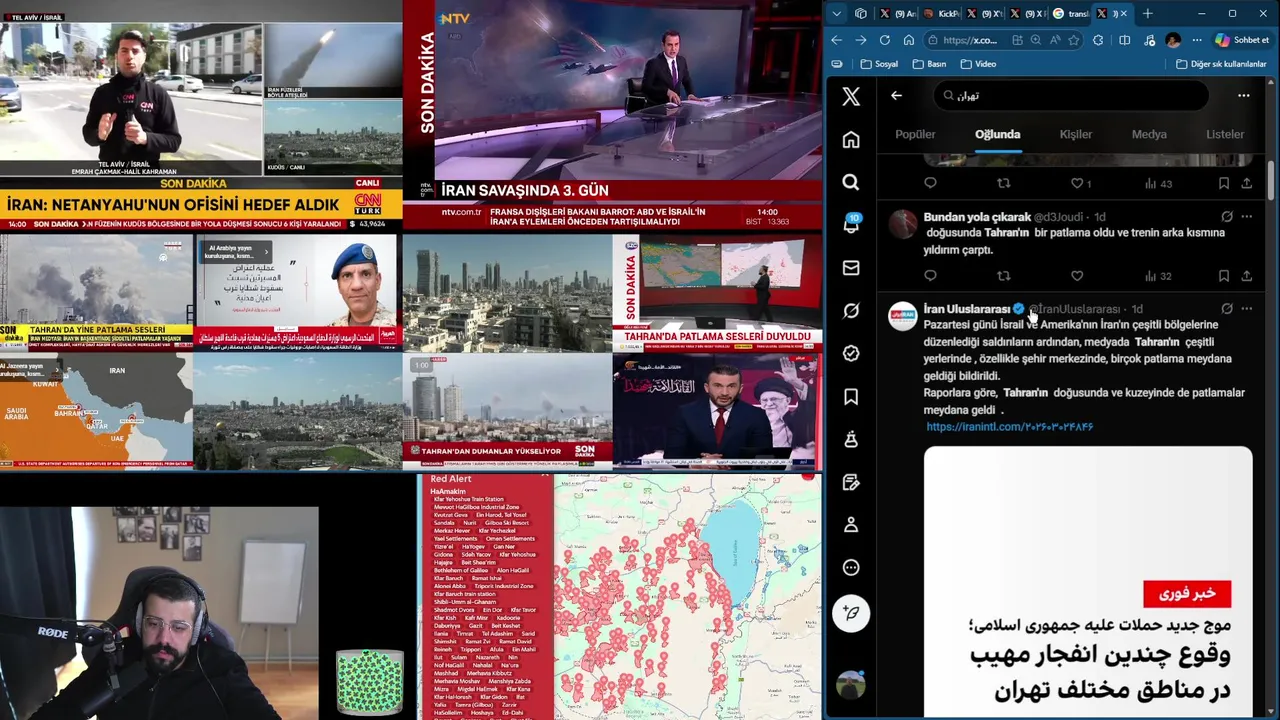
Task: Go back with X search back arrow
Action: click(896, 96)
